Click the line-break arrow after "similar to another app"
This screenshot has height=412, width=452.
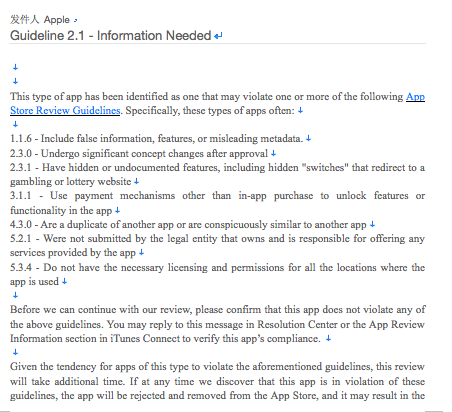[x=372, y=225]
